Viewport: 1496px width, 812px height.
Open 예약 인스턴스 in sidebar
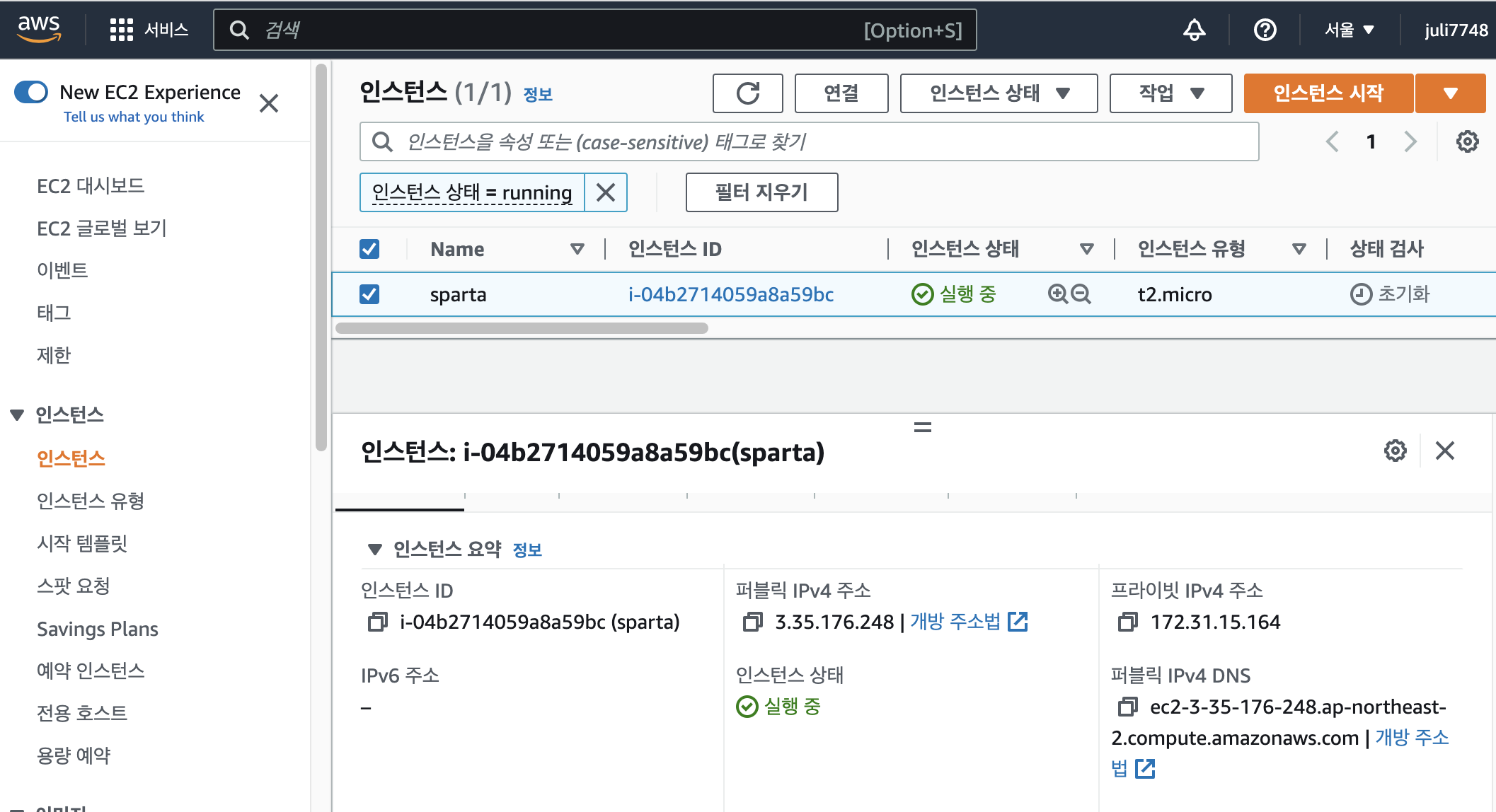pos(91,671)
